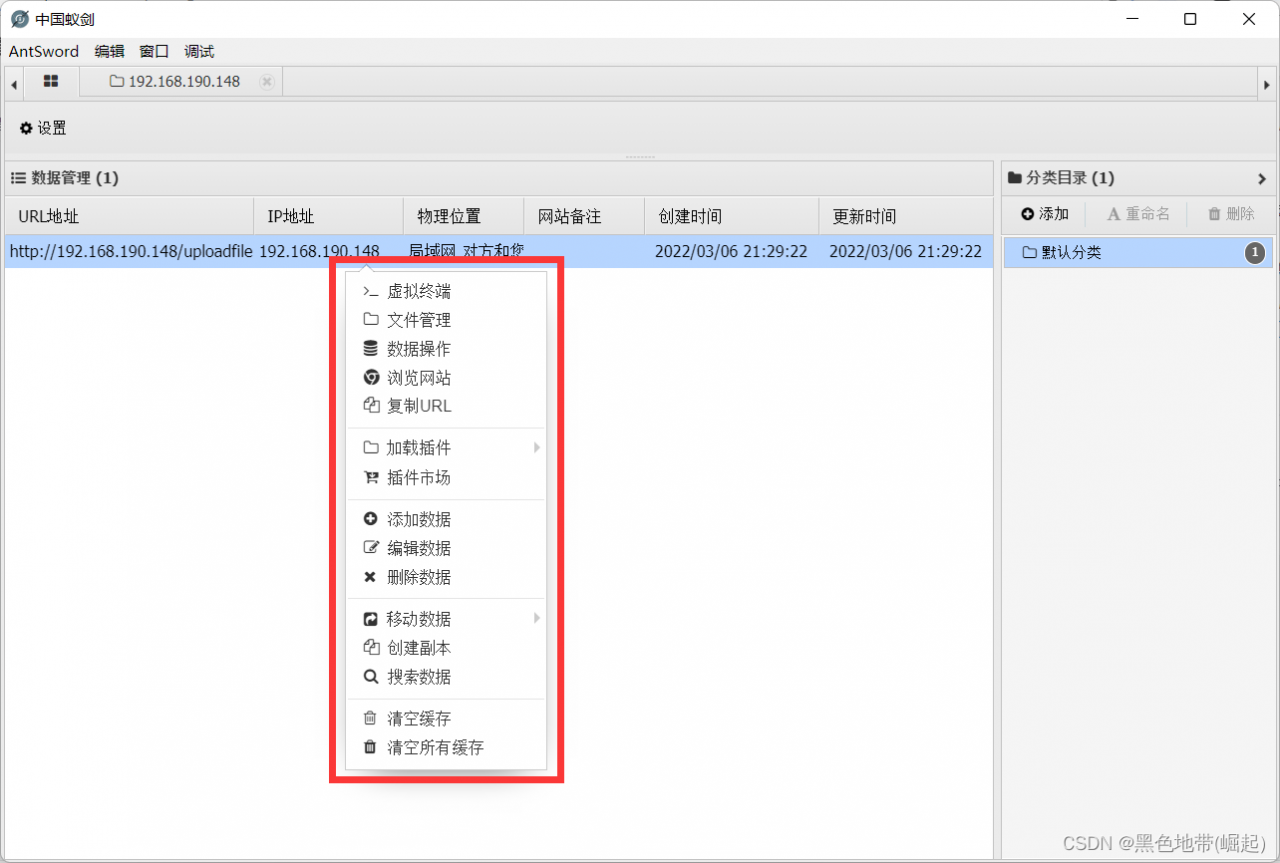Click the 中国蚁剑 app icon in title bar
Image resolution: width=1280 pixels, height=863 pixels.
[x=19, y=19]
